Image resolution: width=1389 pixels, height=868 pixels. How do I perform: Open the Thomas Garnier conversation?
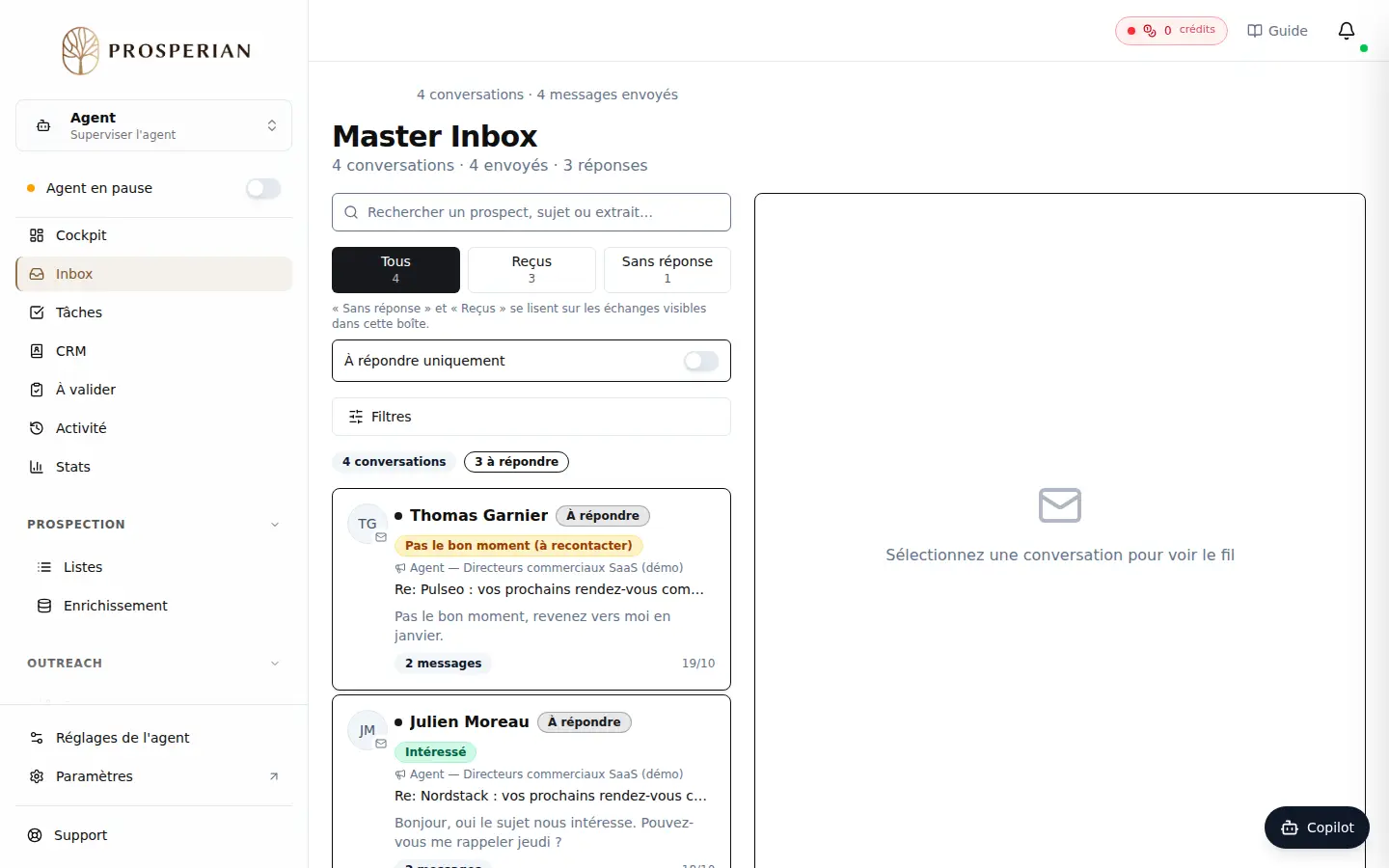531,589
